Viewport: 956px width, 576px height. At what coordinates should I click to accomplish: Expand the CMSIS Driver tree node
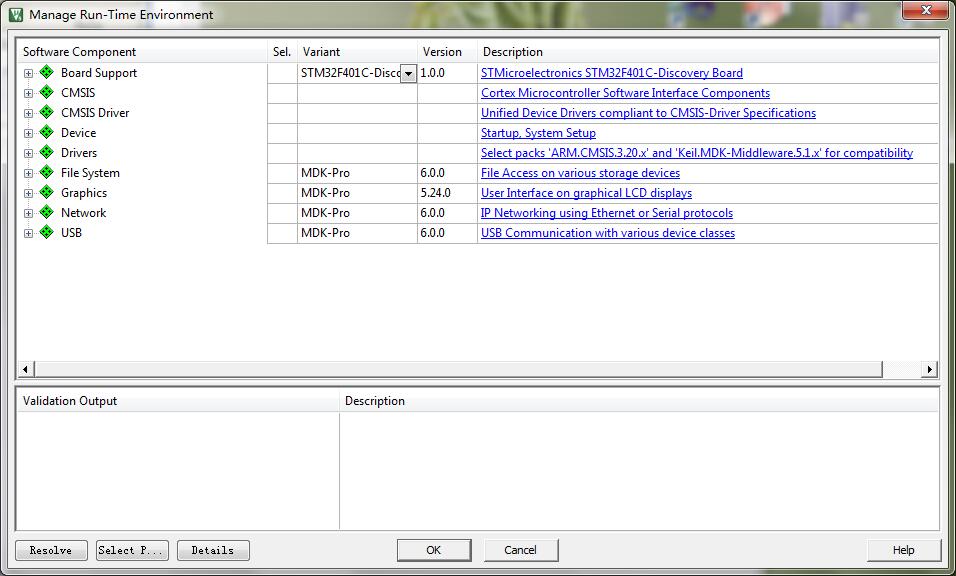pos(28,113)
